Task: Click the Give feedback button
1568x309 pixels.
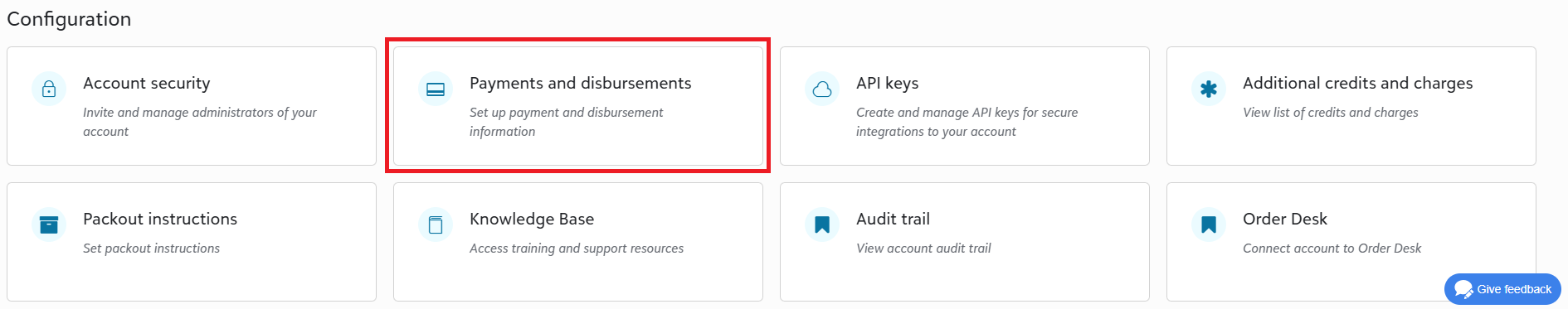Action: pos(1502,289)
